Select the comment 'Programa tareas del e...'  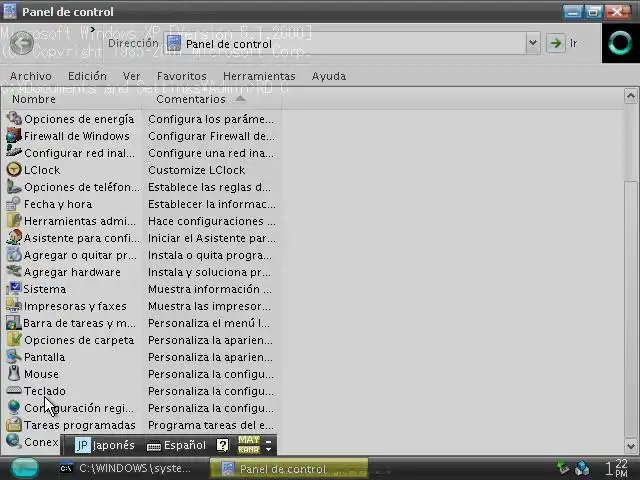click(211, 425)
